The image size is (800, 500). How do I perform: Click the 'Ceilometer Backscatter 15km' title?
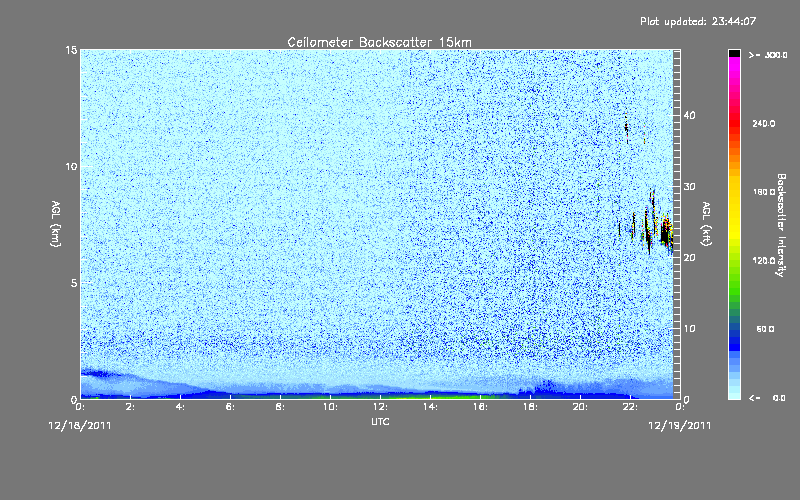click(379, 42)
